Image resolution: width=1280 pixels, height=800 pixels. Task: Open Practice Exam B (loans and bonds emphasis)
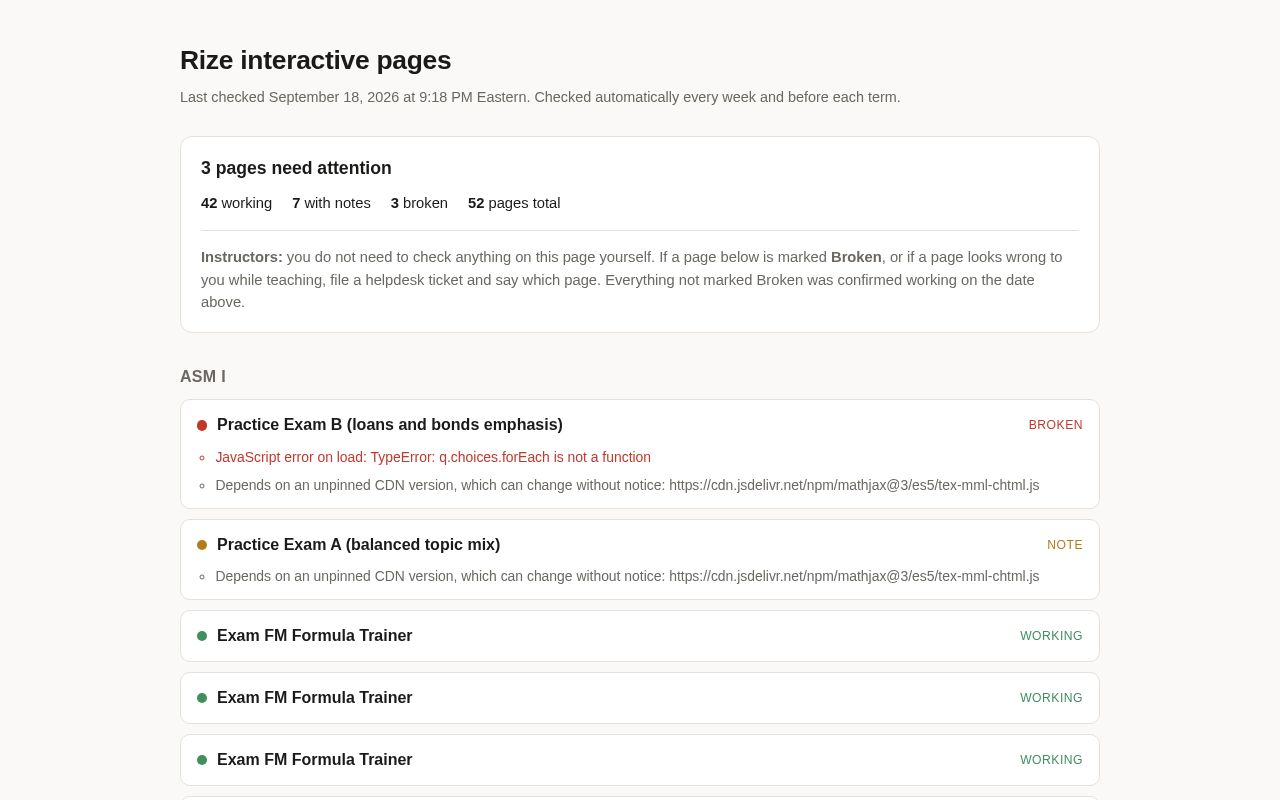(x=390, y=425)
